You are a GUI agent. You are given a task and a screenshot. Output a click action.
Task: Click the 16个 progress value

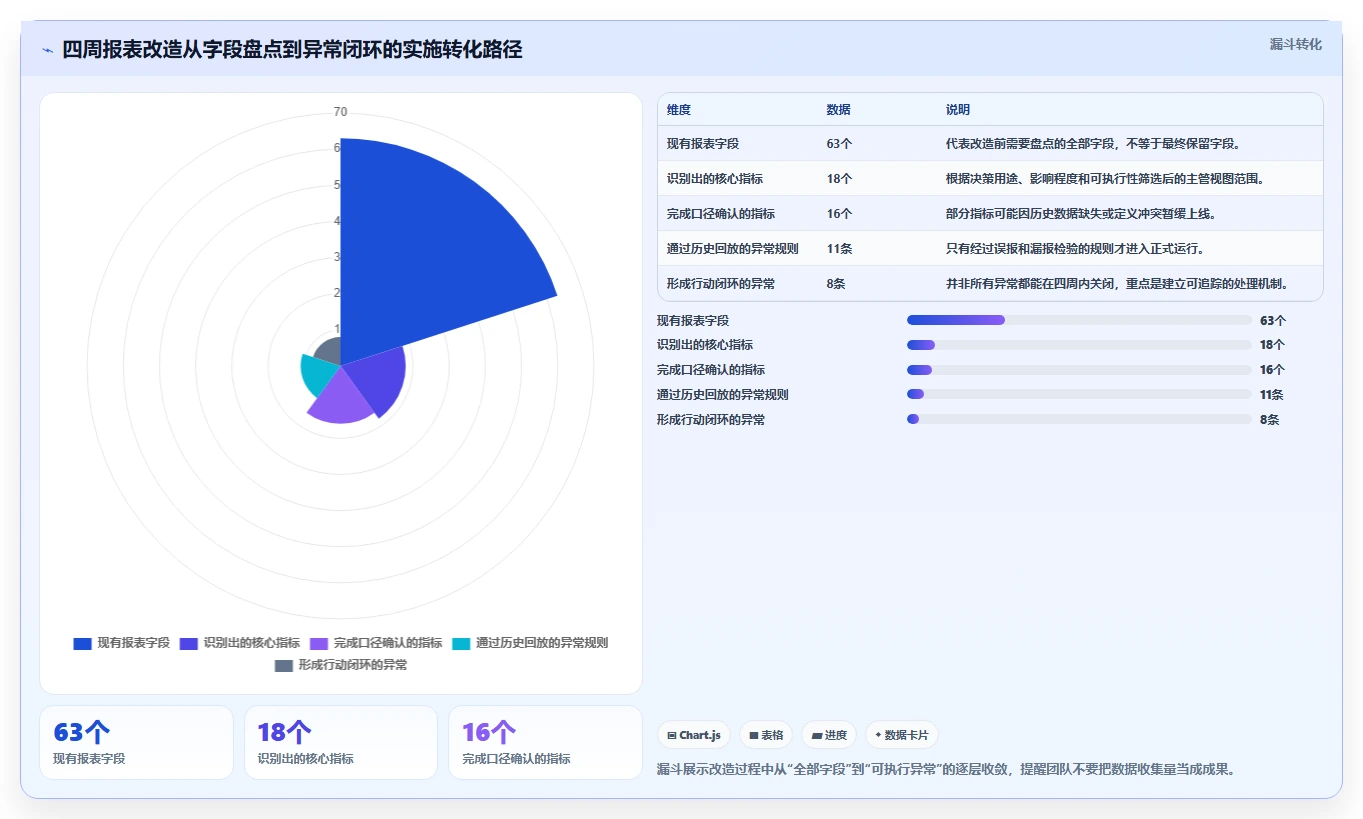[x=1273, y=370]
